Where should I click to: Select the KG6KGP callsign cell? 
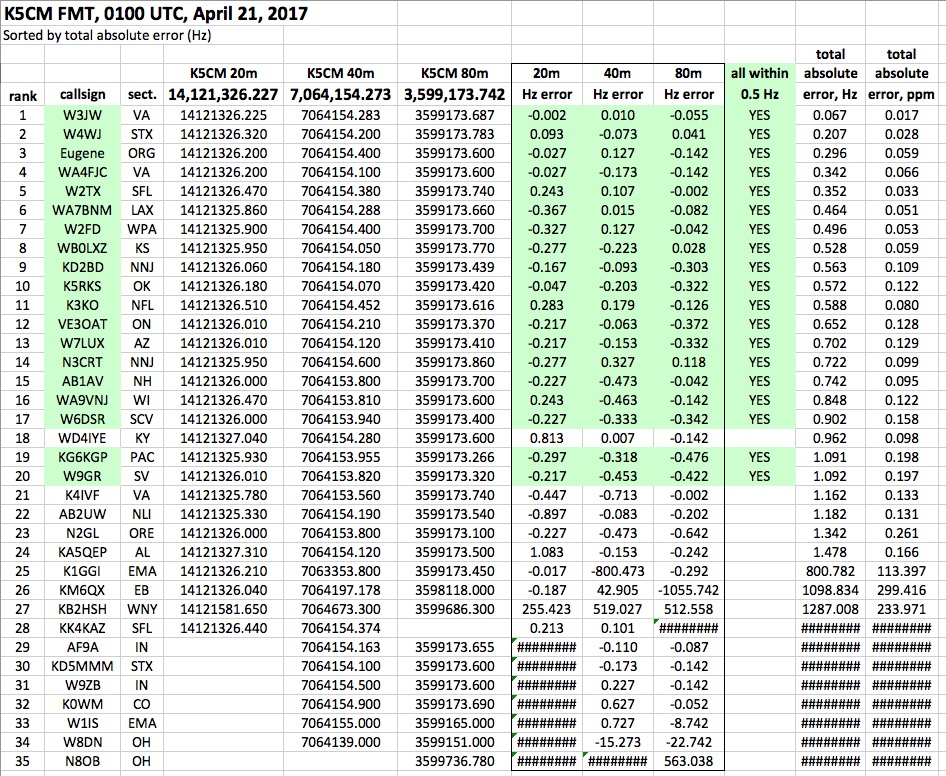coord(83,457)
